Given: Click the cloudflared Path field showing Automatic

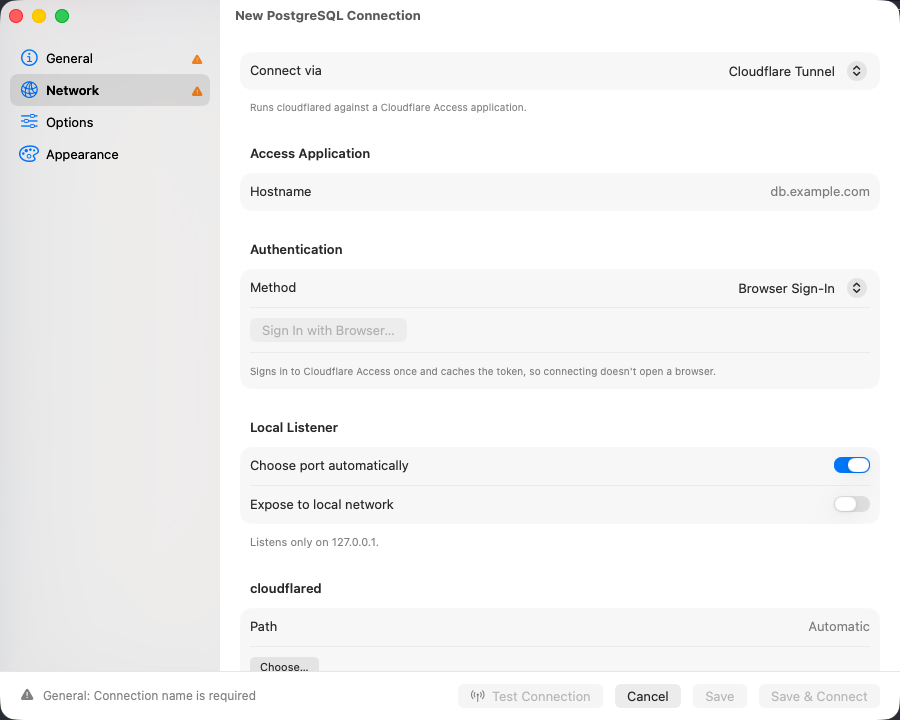Looking at the screenshot, I should [x=560, y=626].
